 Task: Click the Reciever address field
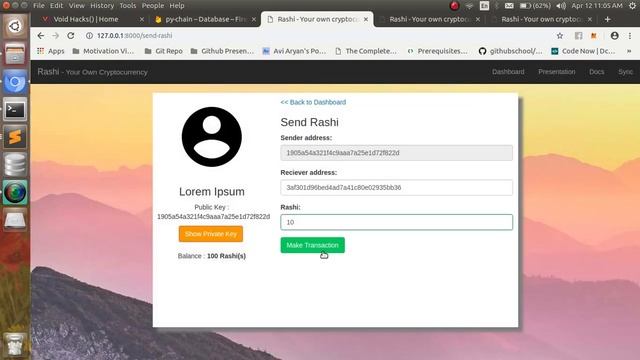[396, 187]
